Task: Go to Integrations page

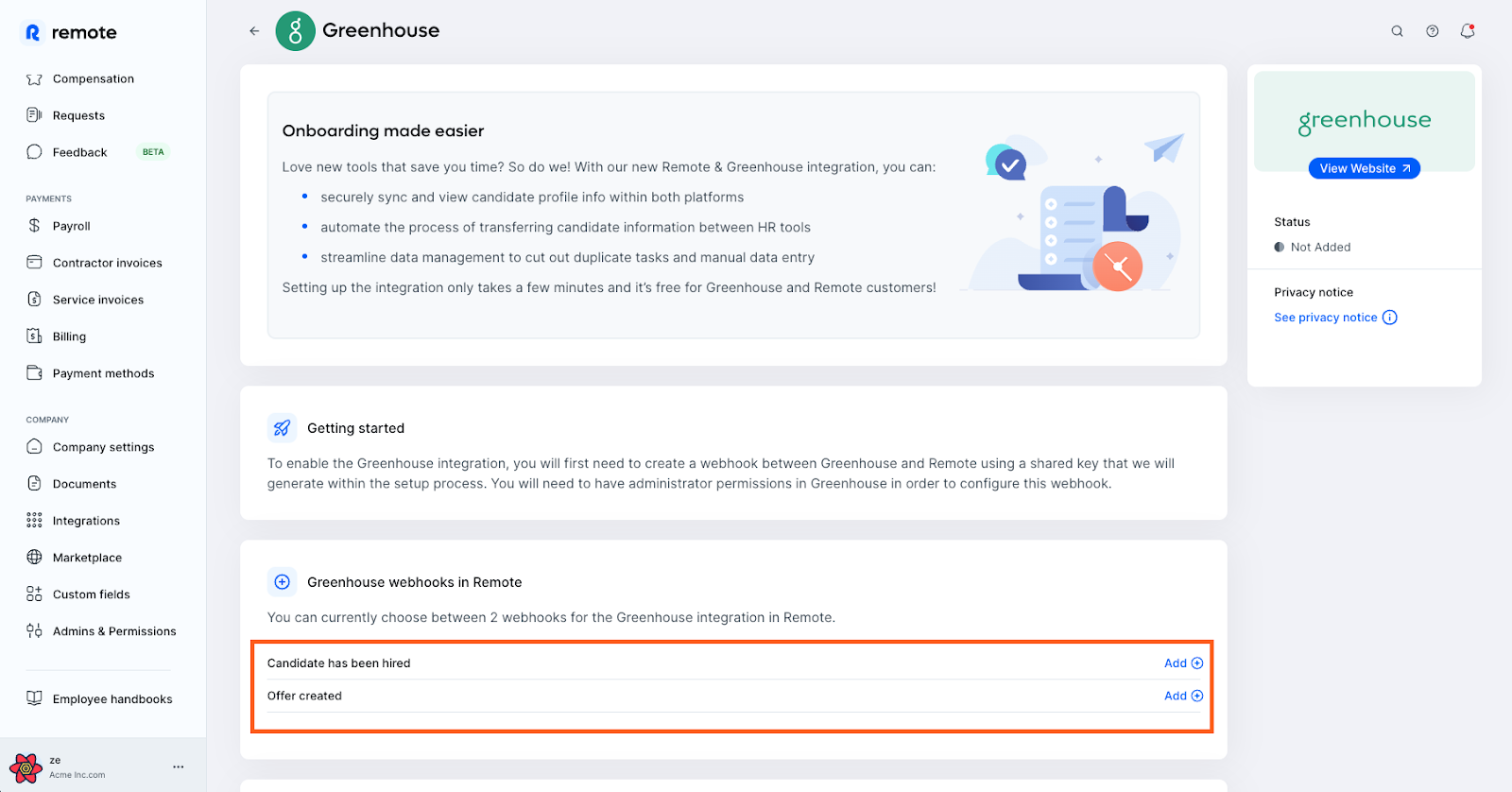Action: [x=87, y=521]
